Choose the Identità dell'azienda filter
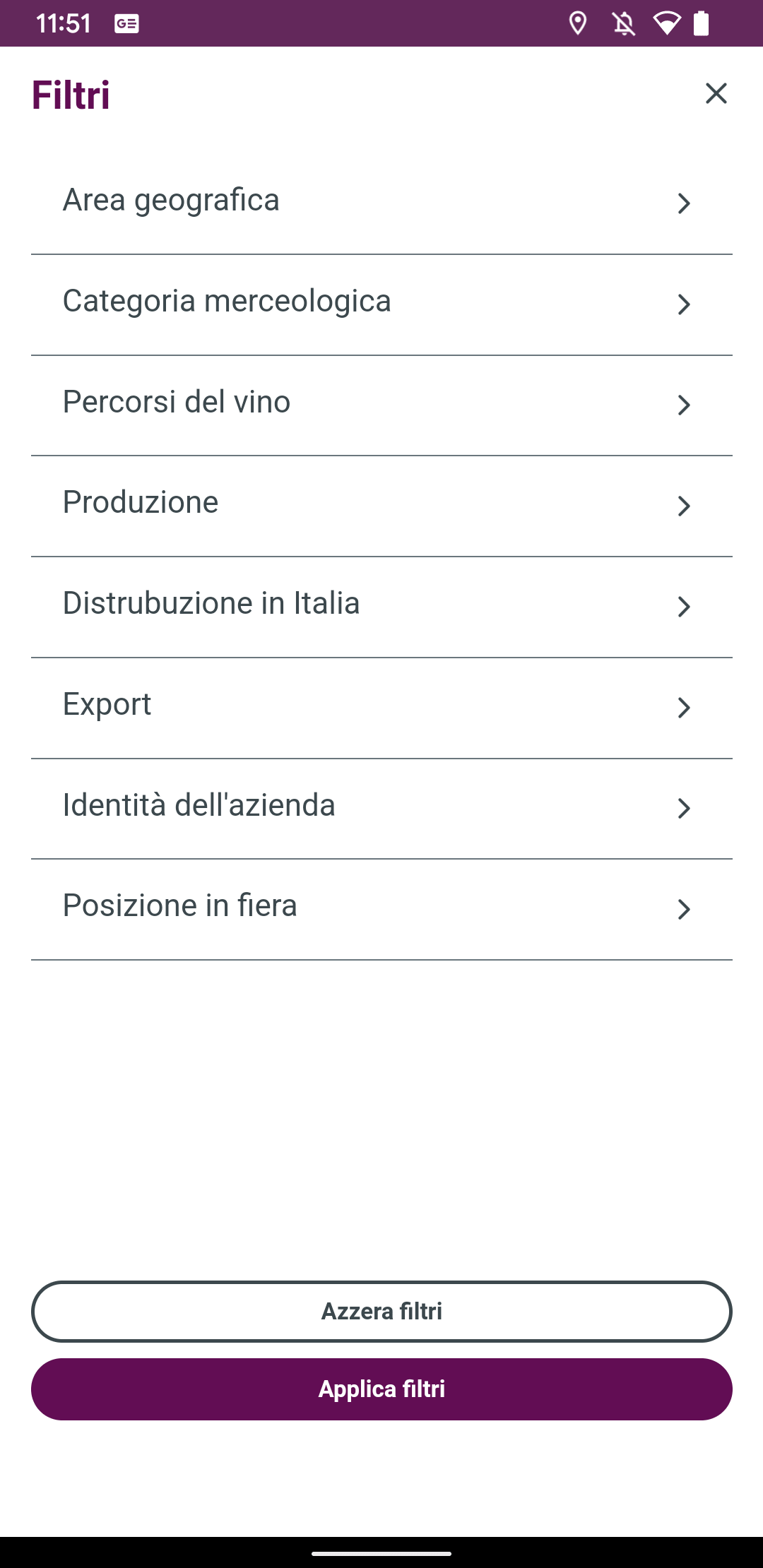 click(381, 809)
